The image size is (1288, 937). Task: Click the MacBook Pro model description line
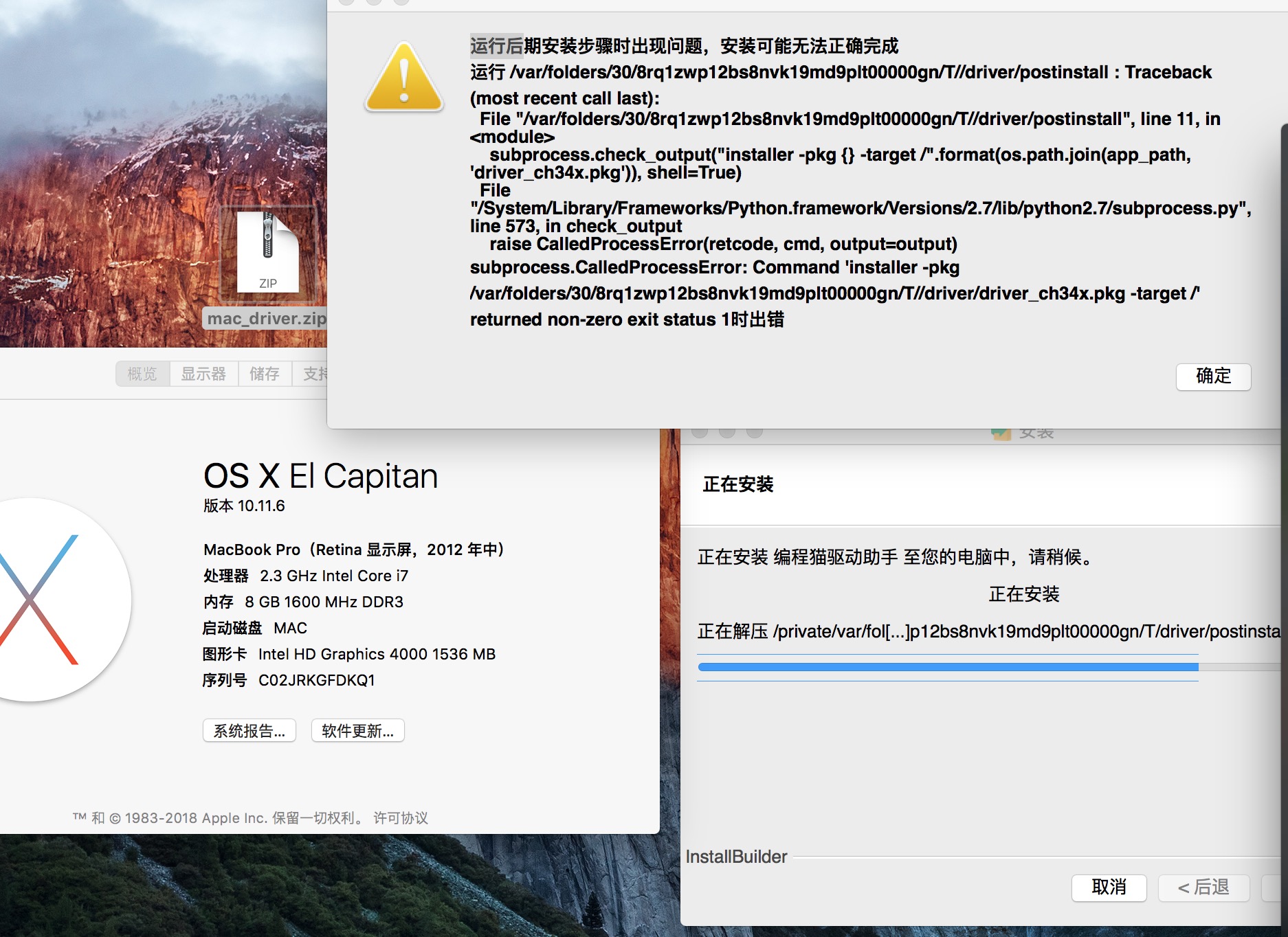pos(355,550)
